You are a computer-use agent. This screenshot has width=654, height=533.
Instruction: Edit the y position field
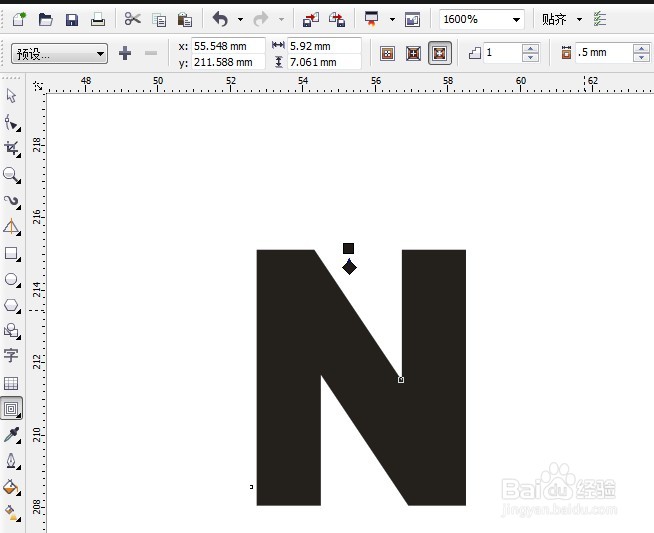coord(228,62)
